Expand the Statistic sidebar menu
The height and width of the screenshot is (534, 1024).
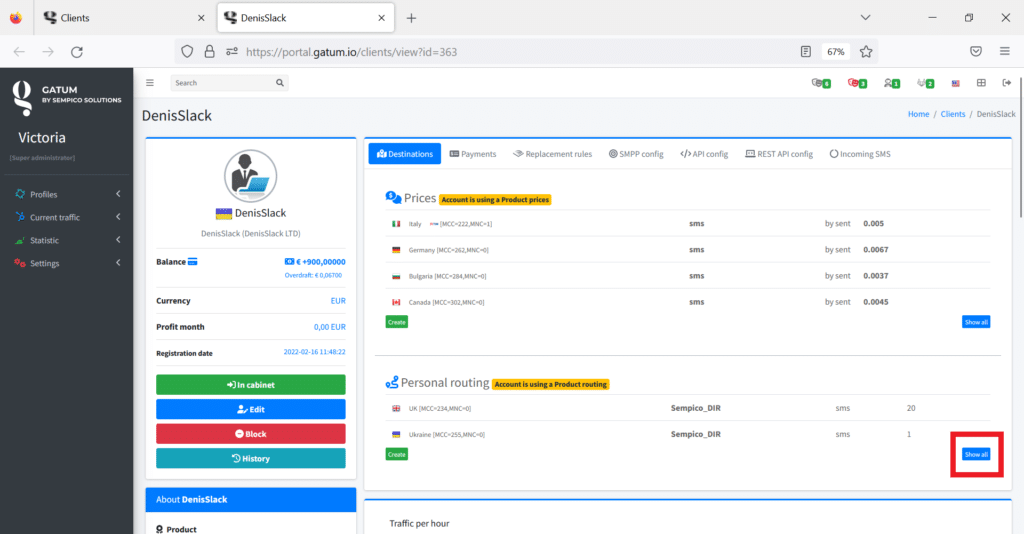(x=67, y=240)
